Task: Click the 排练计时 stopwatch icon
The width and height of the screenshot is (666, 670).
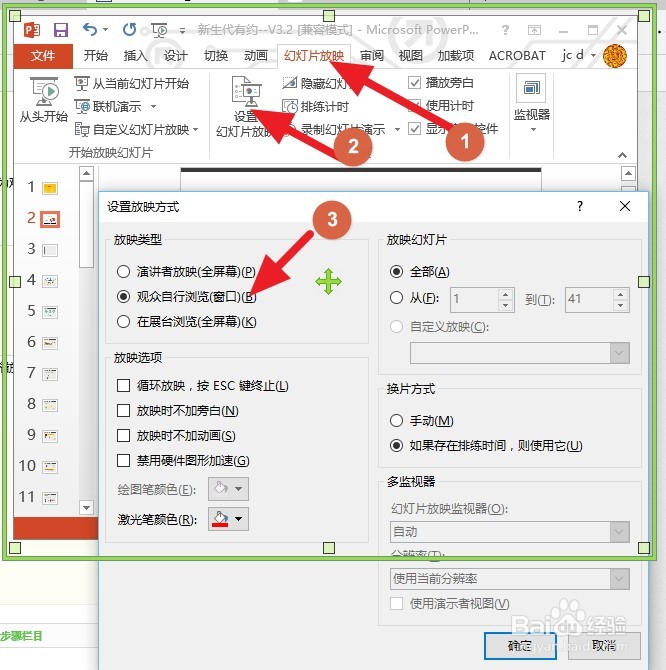Action: (x=290, y=107)
